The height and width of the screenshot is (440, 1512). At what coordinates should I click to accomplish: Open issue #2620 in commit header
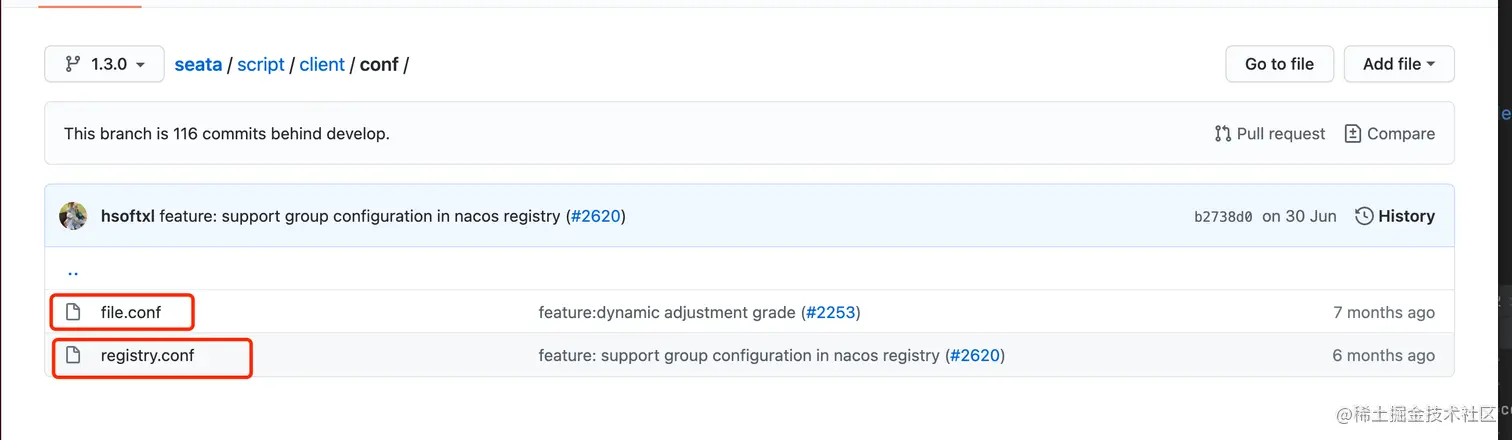596,216
